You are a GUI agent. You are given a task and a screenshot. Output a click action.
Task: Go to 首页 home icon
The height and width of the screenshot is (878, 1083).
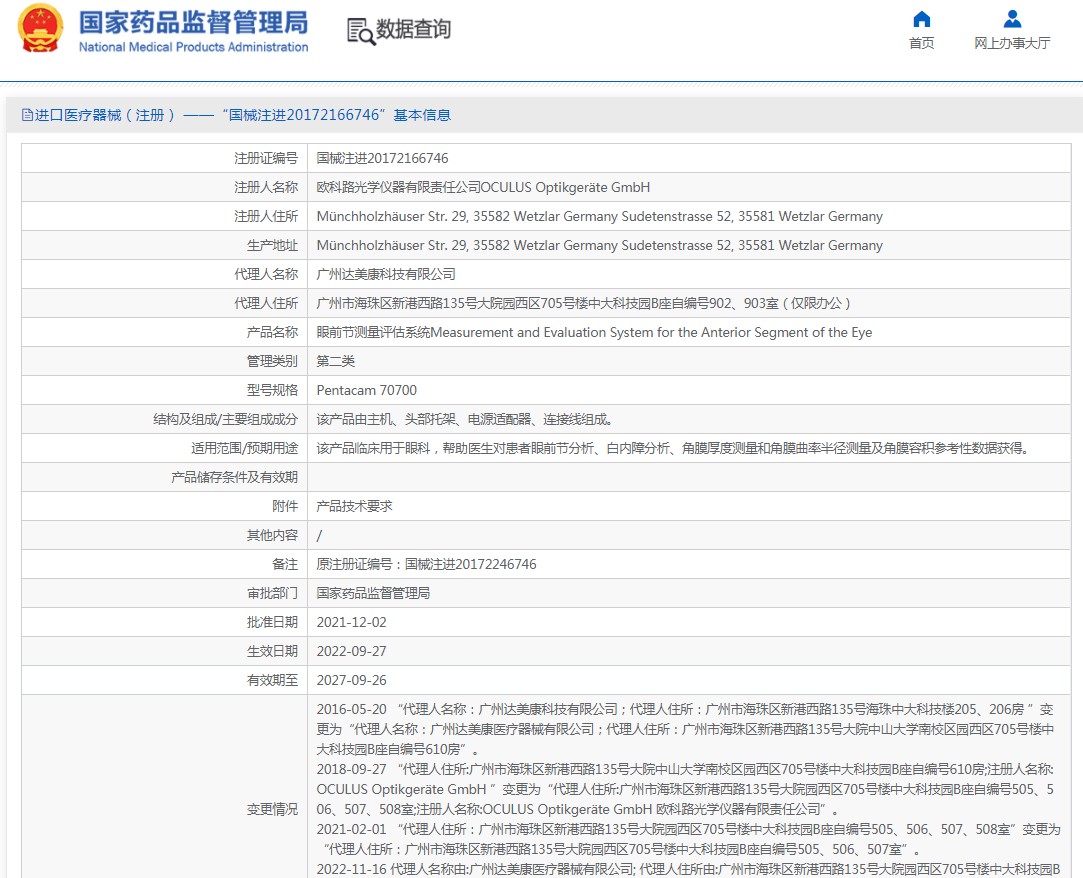click(x=921, y=19)
